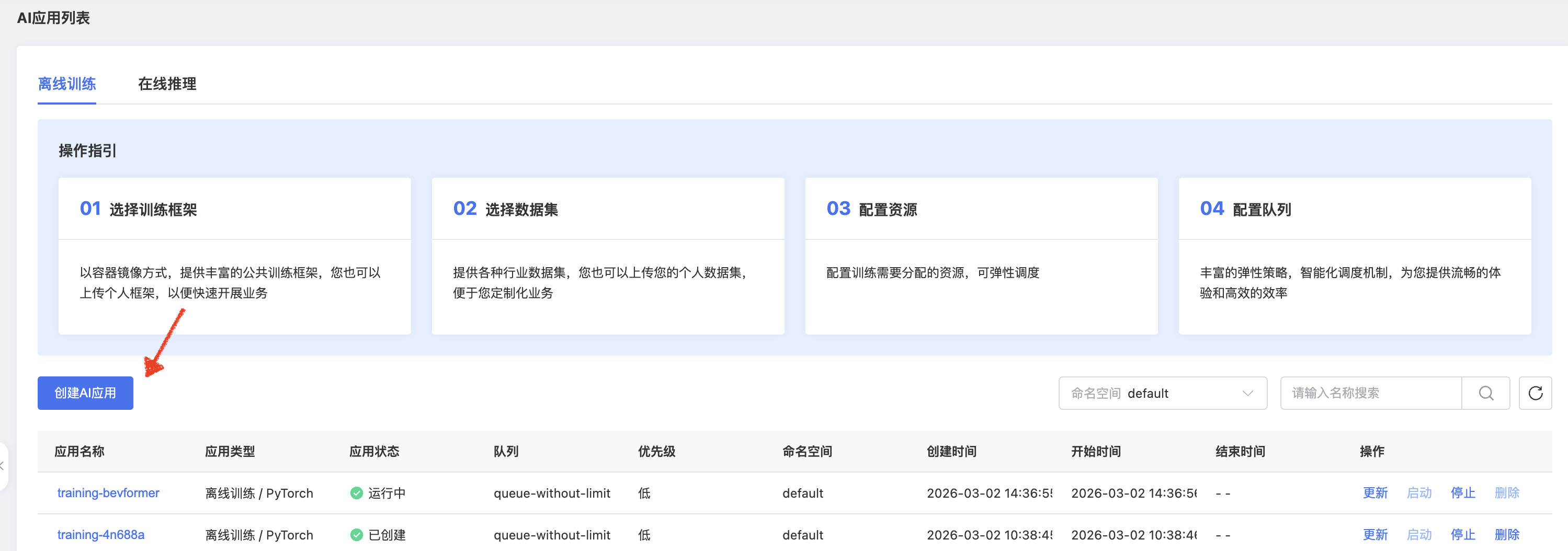Collapse the left sidebar arrow handle

click(3, 466)
